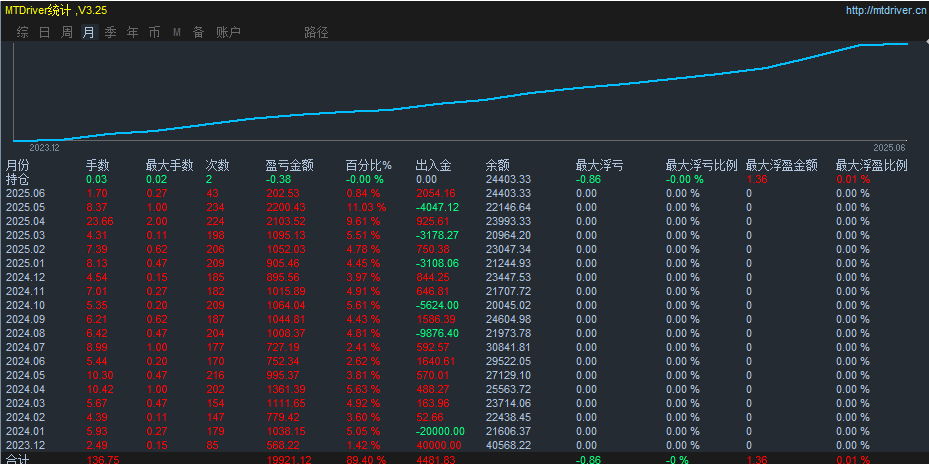929x464 pixels.
Task: Click the total profit 19921.12
Action: pyautogui.click(x=287, y=459)
